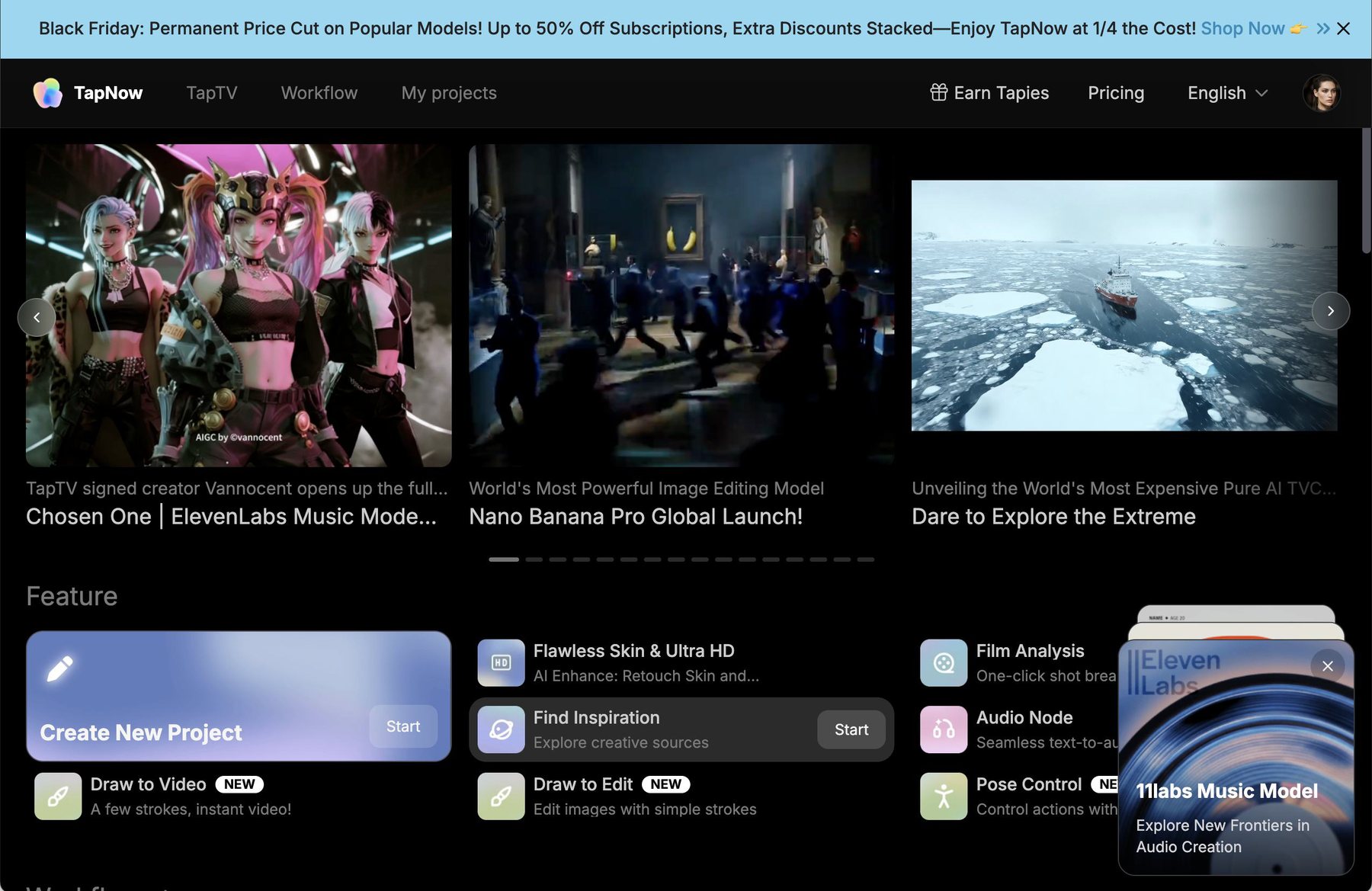Click Start on Find Inspiration

851,730
